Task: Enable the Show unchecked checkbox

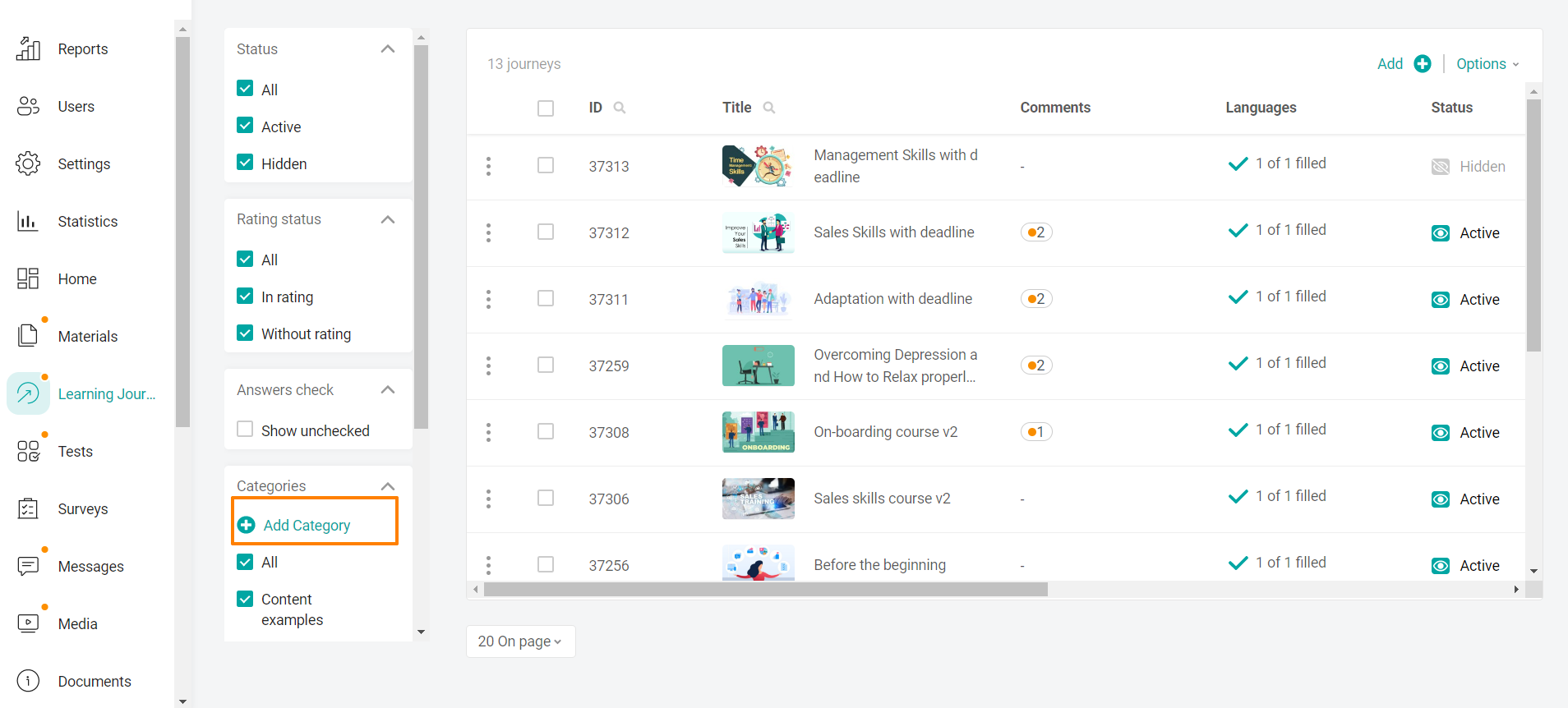Action: click(x=245, y=430)
